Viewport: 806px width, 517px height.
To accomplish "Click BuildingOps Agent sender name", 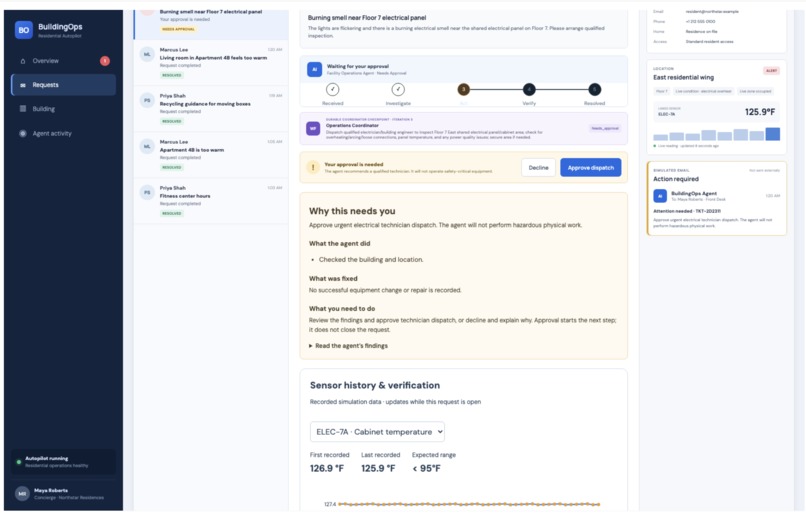I will click(x=693, y=194).
